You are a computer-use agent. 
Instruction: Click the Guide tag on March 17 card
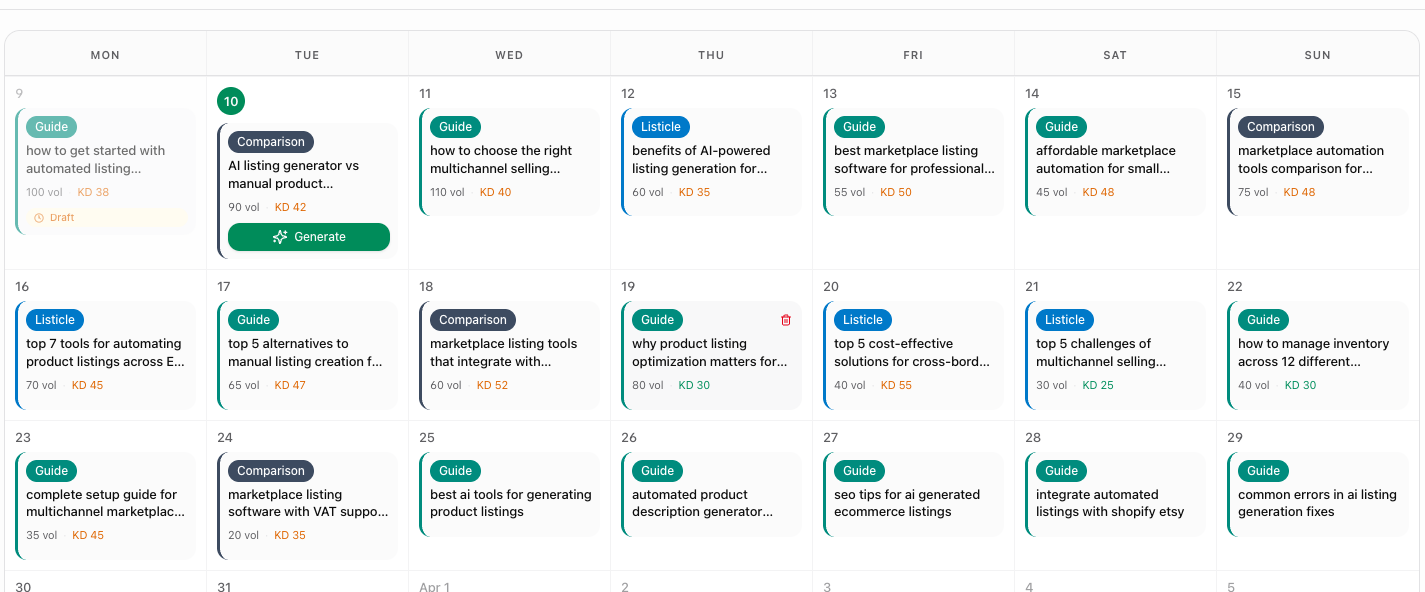[x=253, y=320]
